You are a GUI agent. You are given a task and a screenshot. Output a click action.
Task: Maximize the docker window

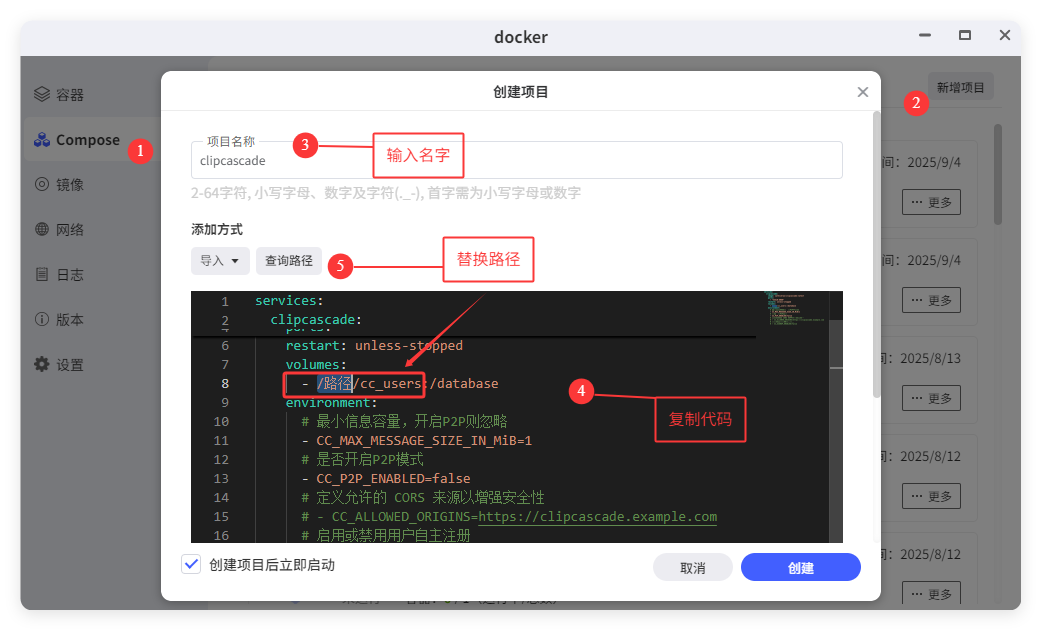pyautogui.click(x=965, y=35)
